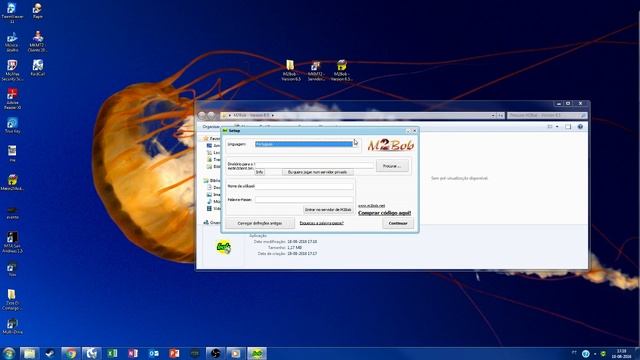
Task: Click 'Carregar definições antigas' button
Action: coord(260,223)
